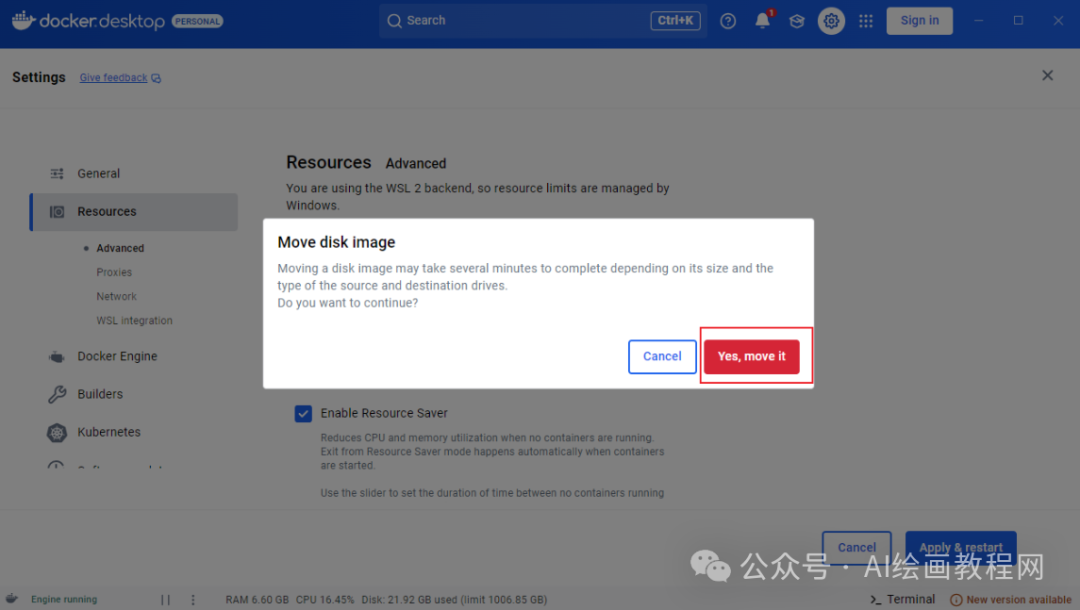Click the Give feedback external link icon

tap(156, 78)
